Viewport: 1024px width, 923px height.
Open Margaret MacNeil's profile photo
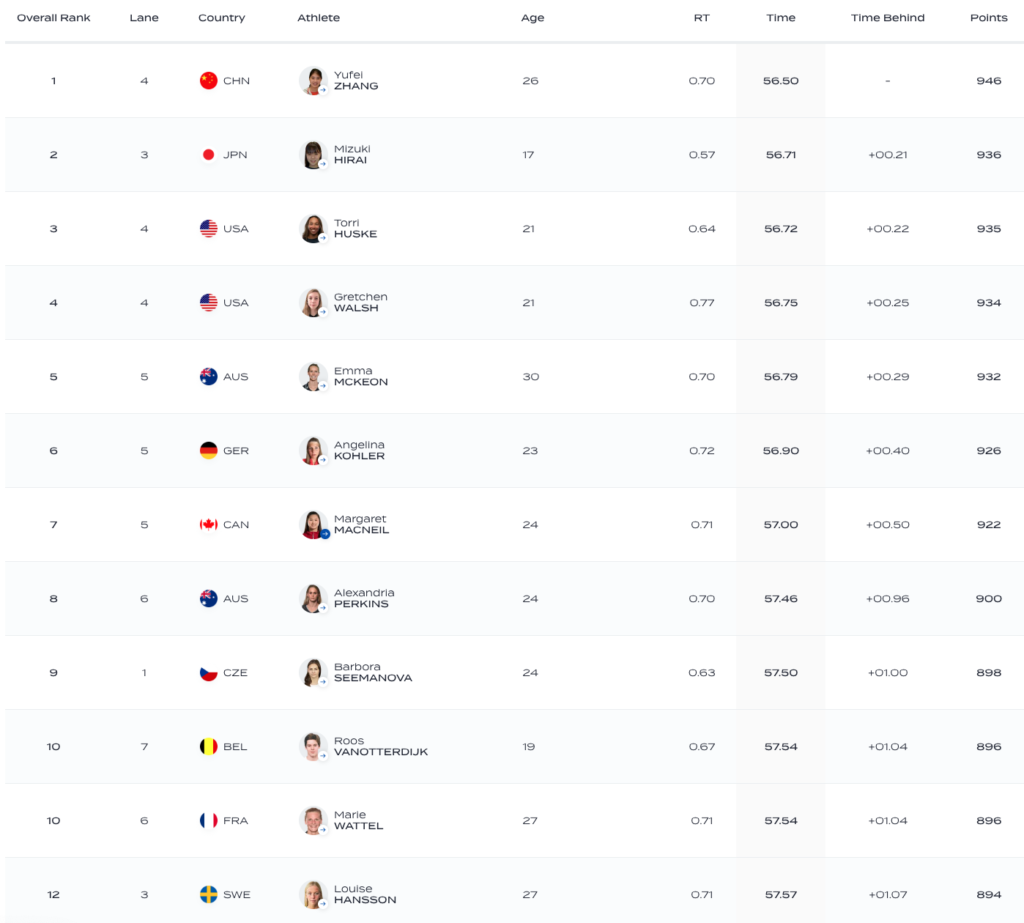pyautogui.click(x=313, y=525)
